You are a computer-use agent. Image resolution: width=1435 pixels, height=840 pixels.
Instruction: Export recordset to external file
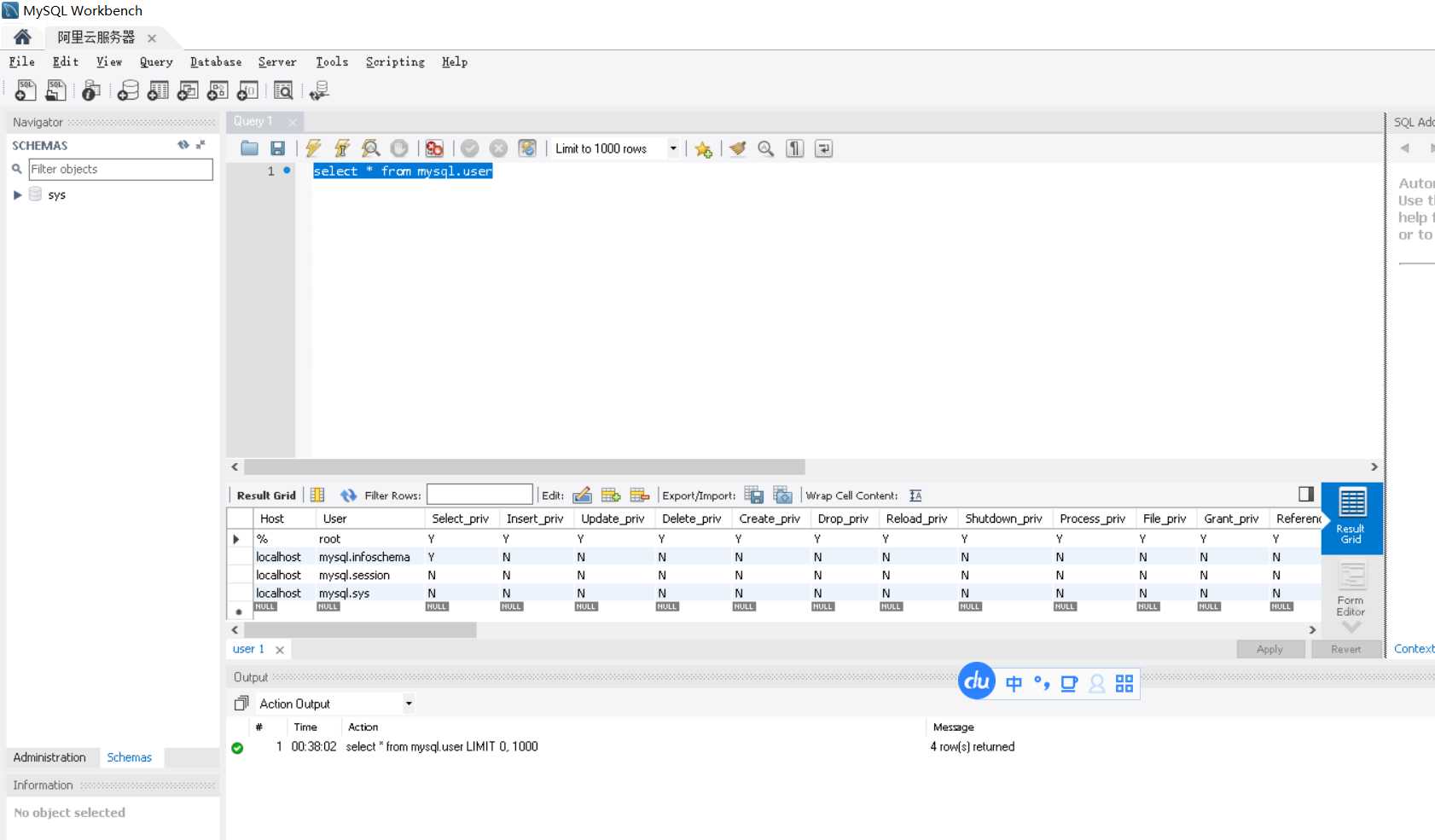[x=753, y=495]
